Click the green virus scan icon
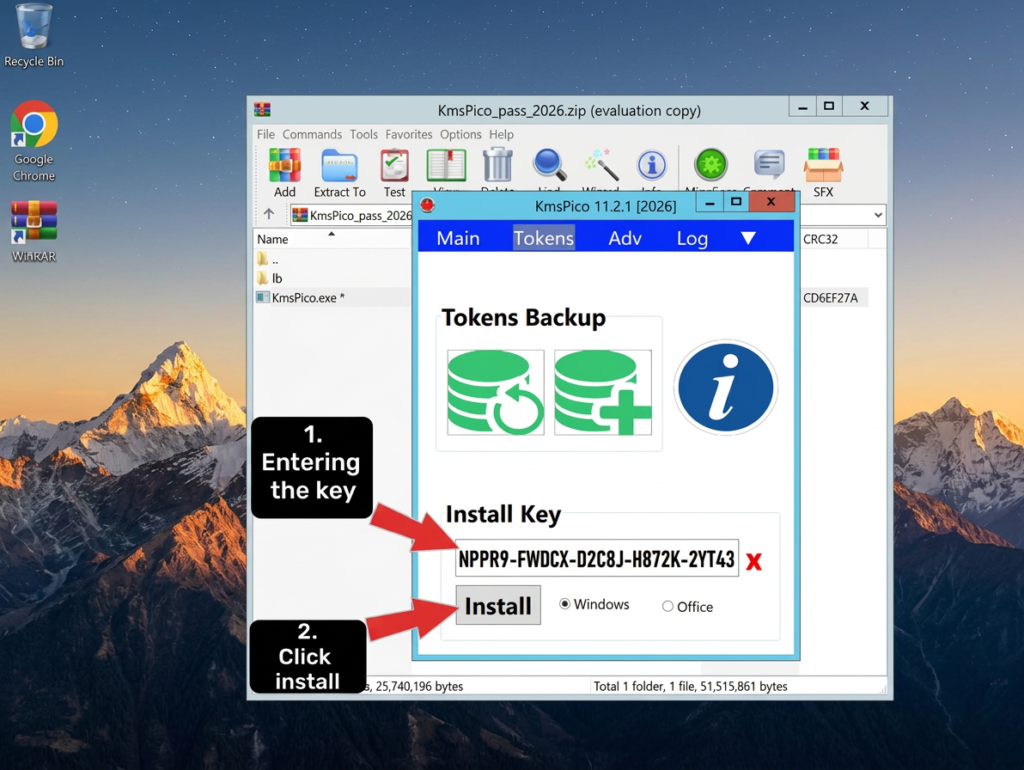This screenshot has width=1024, height=770. (x=711, y=167)
